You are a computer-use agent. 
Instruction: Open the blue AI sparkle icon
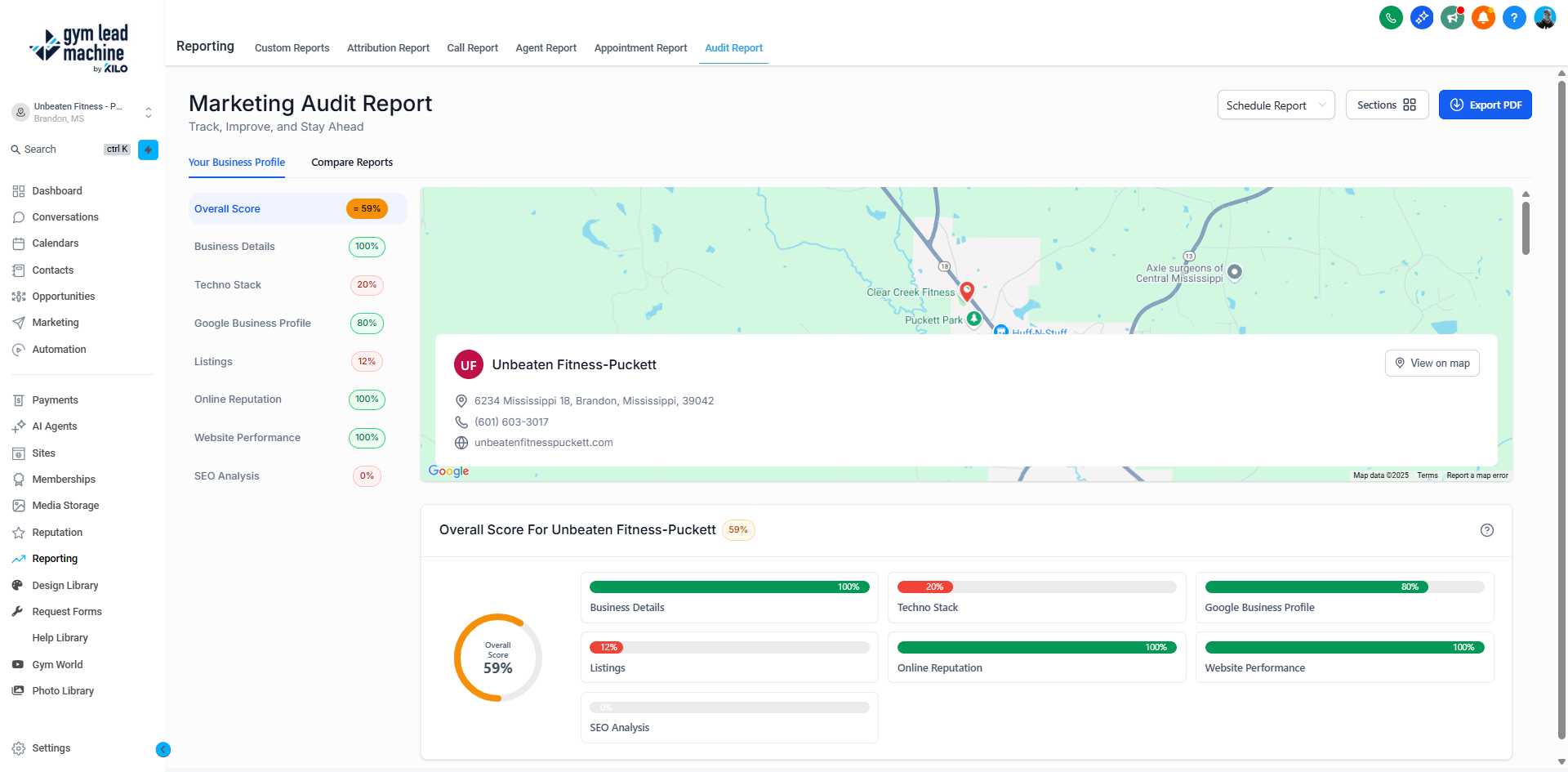tap(1422, 17)
